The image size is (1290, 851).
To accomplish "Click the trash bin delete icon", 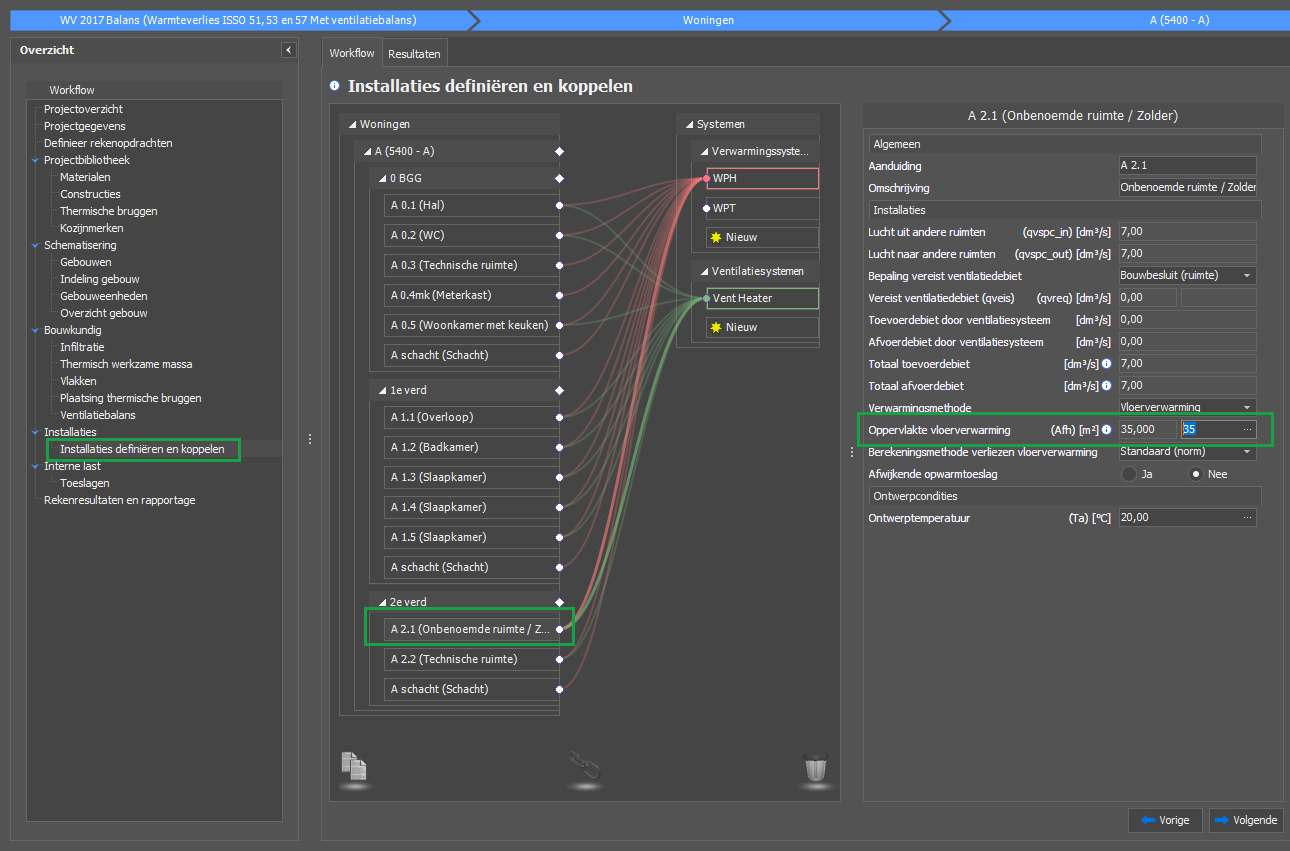I will pos(817,769).
